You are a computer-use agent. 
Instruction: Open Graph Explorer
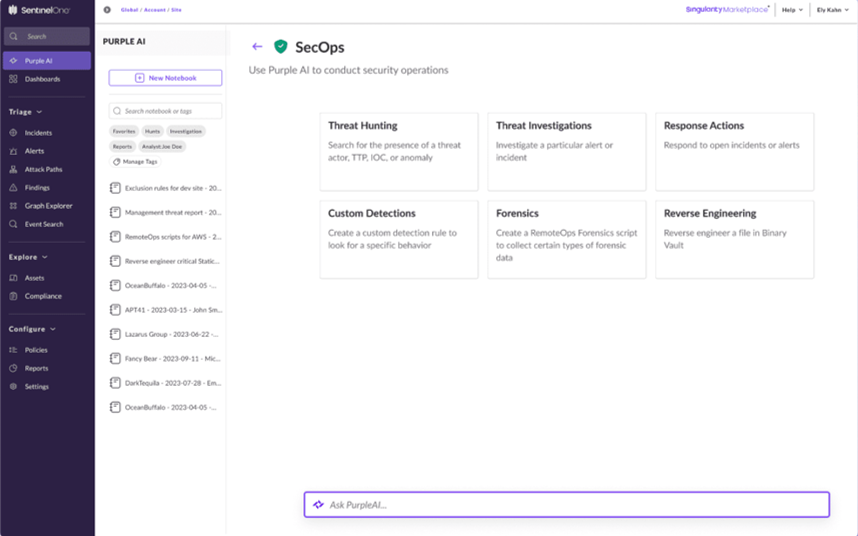click(47, 206)
